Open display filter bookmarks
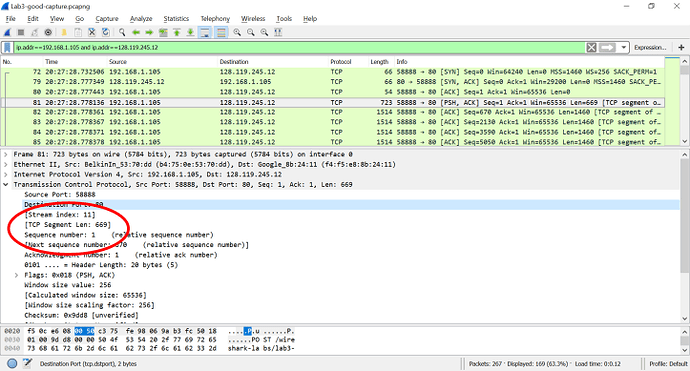Screen dimensions: 690x371 click(7, 47)
